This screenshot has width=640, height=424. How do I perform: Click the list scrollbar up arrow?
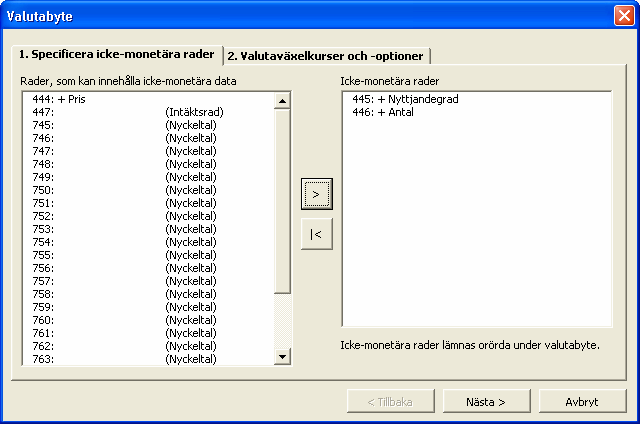tap(282, 101)
